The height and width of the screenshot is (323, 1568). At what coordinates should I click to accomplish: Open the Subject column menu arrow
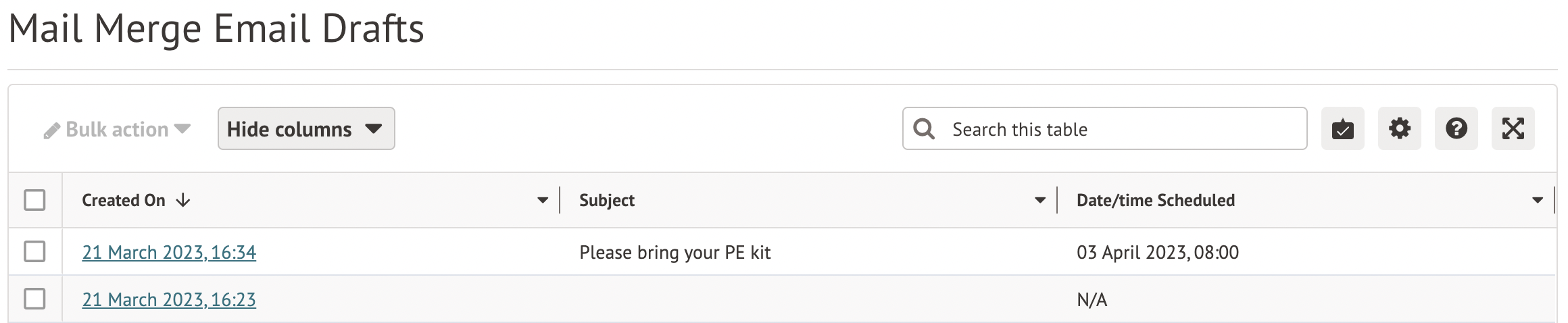1039,201
